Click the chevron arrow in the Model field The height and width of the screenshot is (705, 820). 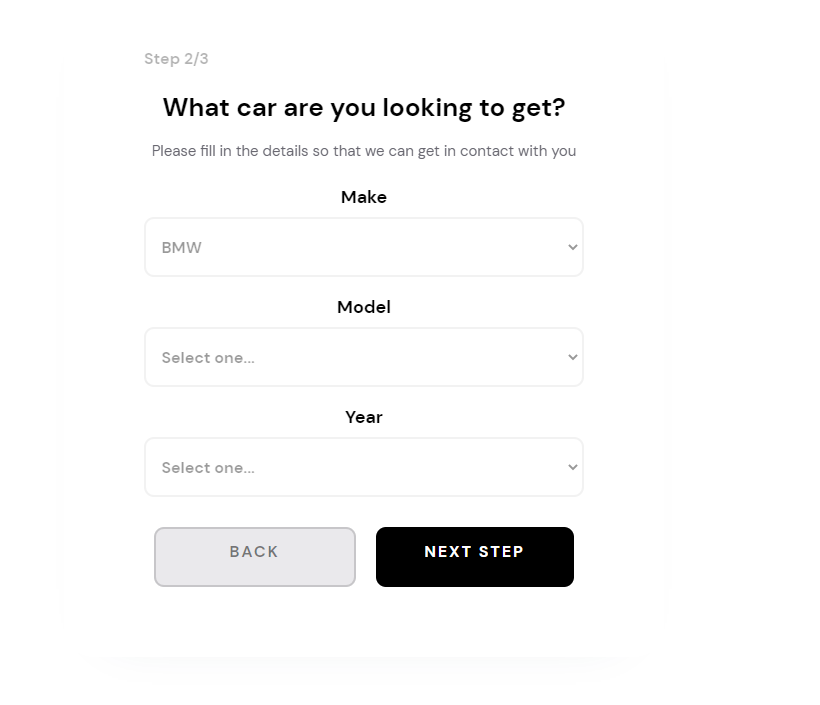(572, 357)
